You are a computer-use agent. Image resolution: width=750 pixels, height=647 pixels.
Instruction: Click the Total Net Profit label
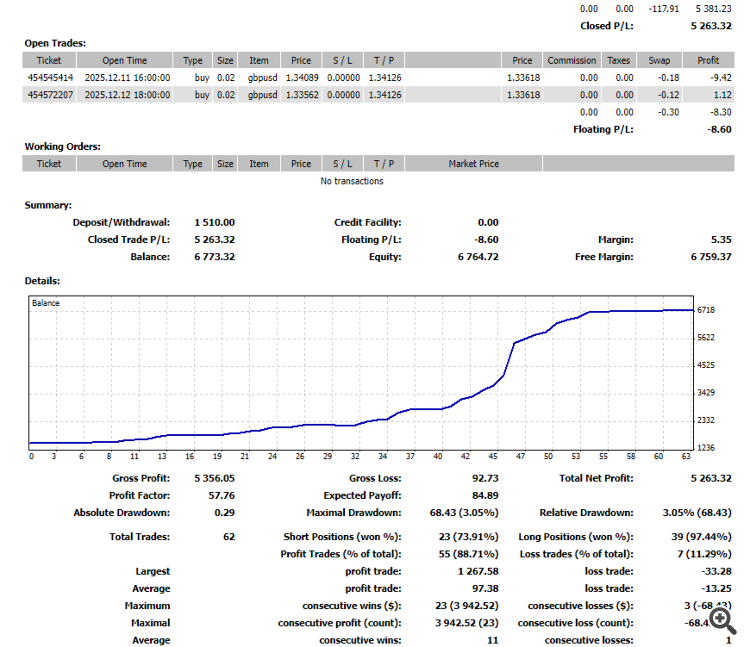[596, 478]
